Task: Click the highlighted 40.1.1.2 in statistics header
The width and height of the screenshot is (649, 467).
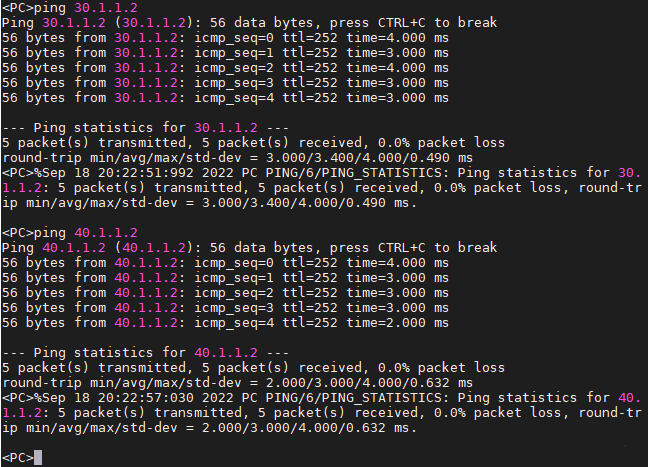Action: pos(226,353)
